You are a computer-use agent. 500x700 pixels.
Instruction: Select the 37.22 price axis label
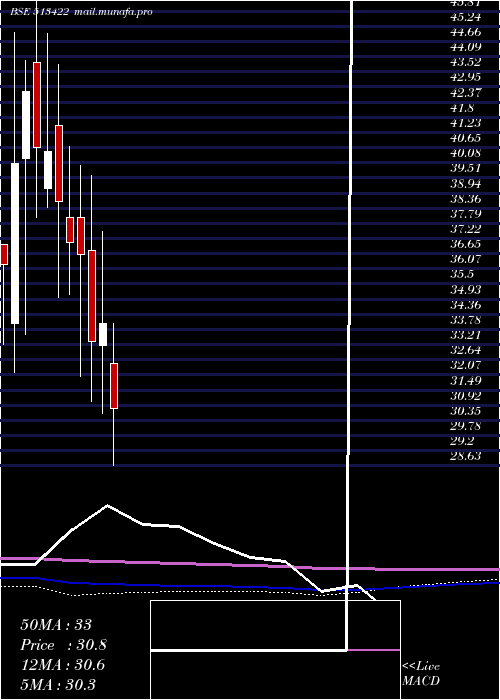tap(466, 229)
